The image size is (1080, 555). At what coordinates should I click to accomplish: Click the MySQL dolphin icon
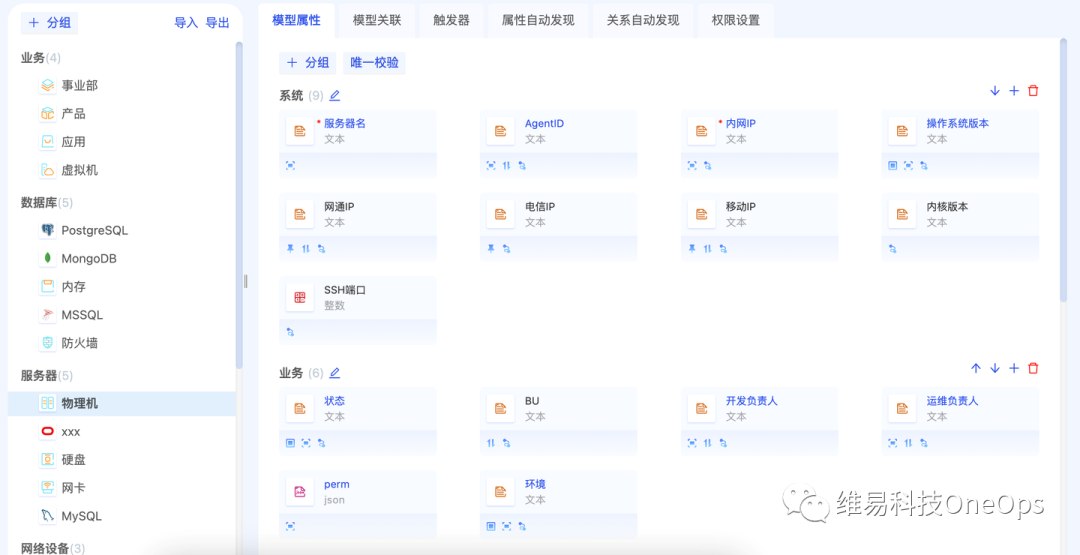[48, 516]
